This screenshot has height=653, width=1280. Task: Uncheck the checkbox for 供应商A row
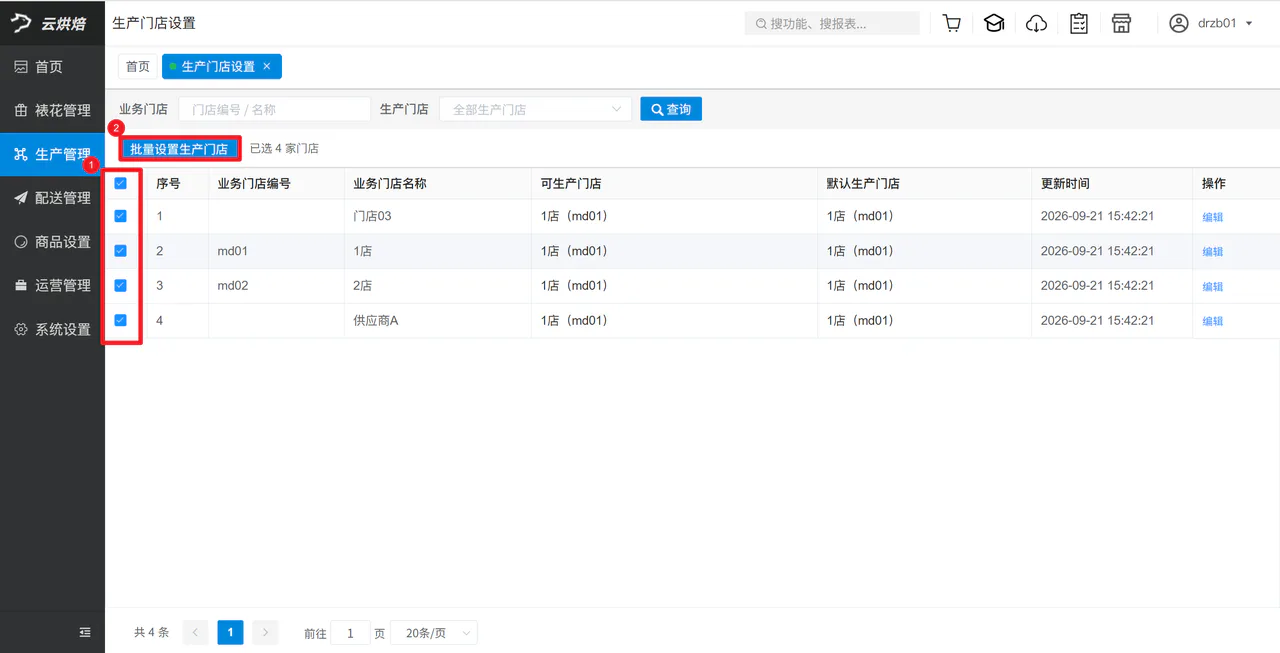click(x=120, y=320)
